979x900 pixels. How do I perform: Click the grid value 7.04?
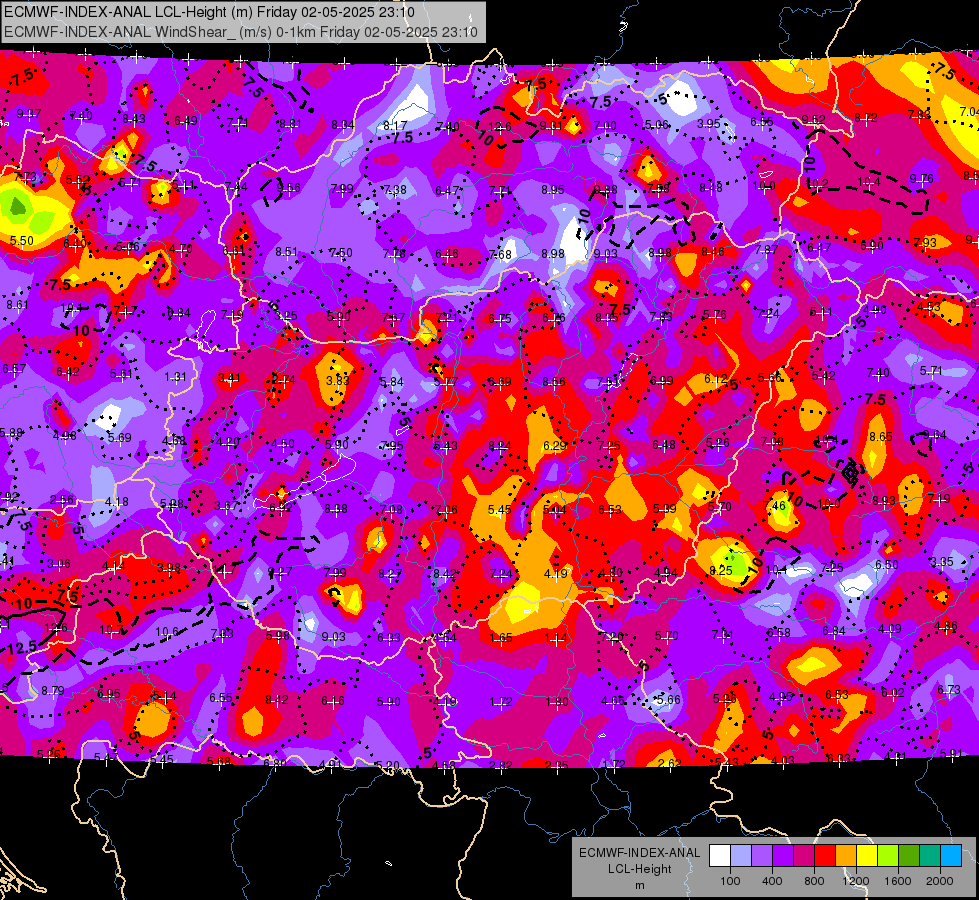(968, 111)
